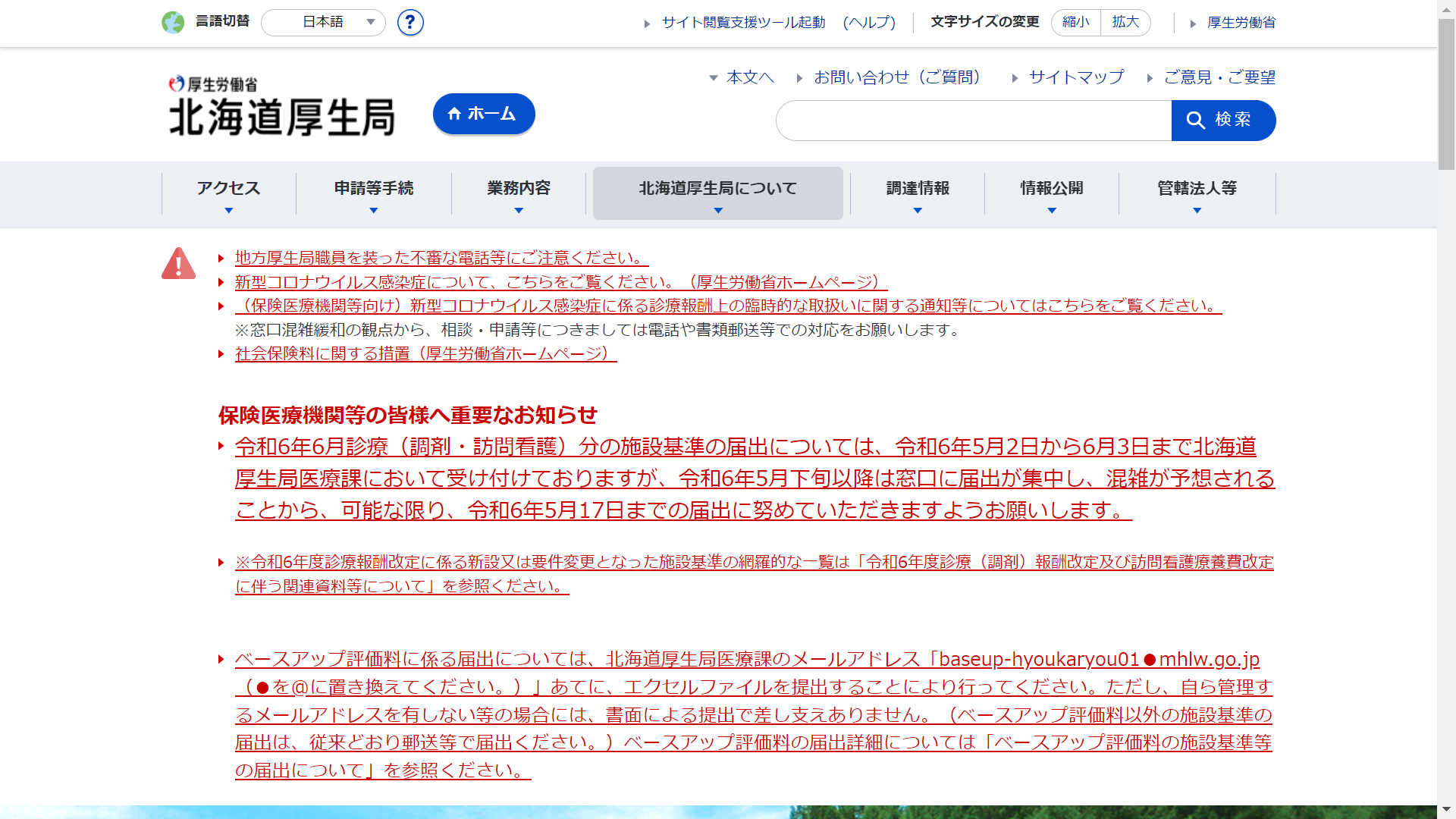Click into the site search field
The height and width of the screenshot is (819, 1456).
(973, 121)
